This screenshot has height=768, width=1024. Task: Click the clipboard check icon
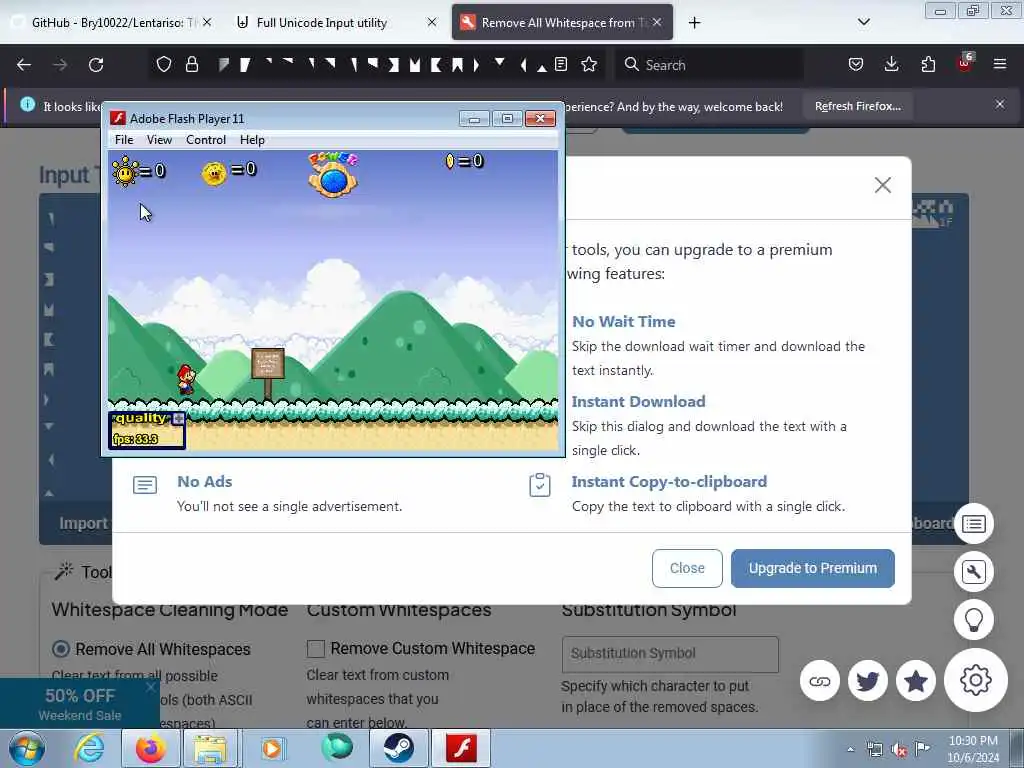click(x=539, y=485)
